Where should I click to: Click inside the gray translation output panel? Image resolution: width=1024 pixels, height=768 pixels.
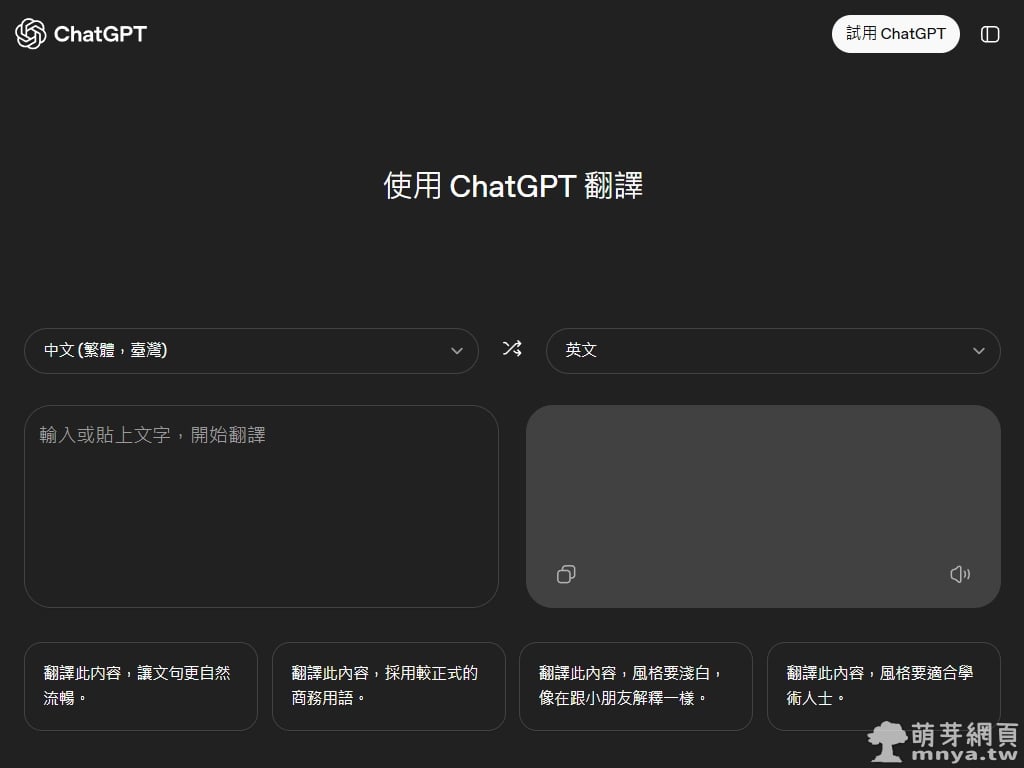(x=762, y=480)
